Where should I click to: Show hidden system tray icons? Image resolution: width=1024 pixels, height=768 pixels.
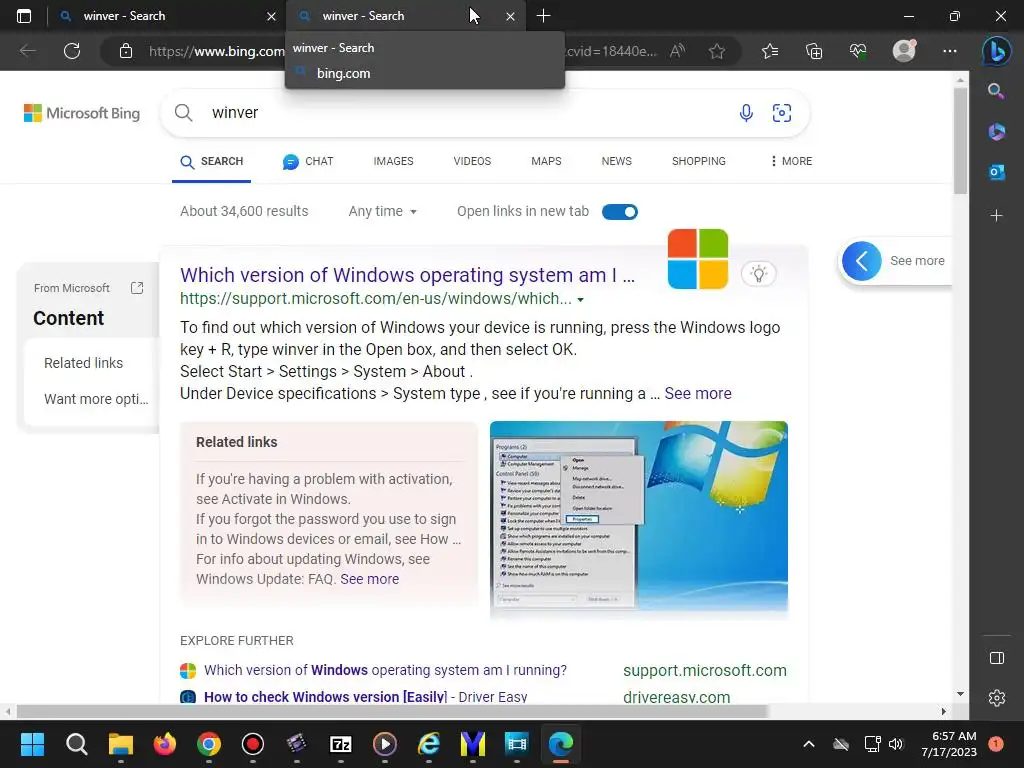coord(808,744)
